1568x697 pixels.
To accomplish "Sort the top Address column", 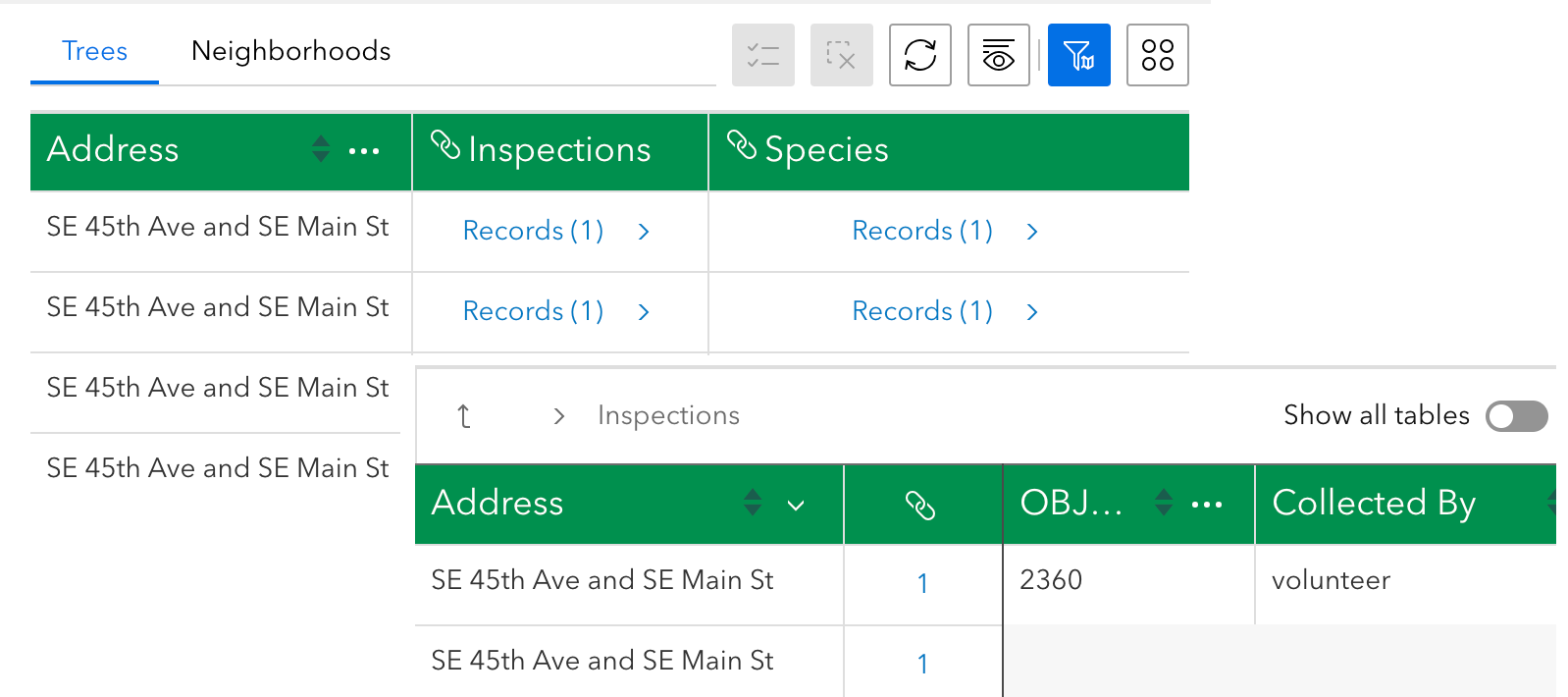I will pyautogui.click(x=321, y=149).
